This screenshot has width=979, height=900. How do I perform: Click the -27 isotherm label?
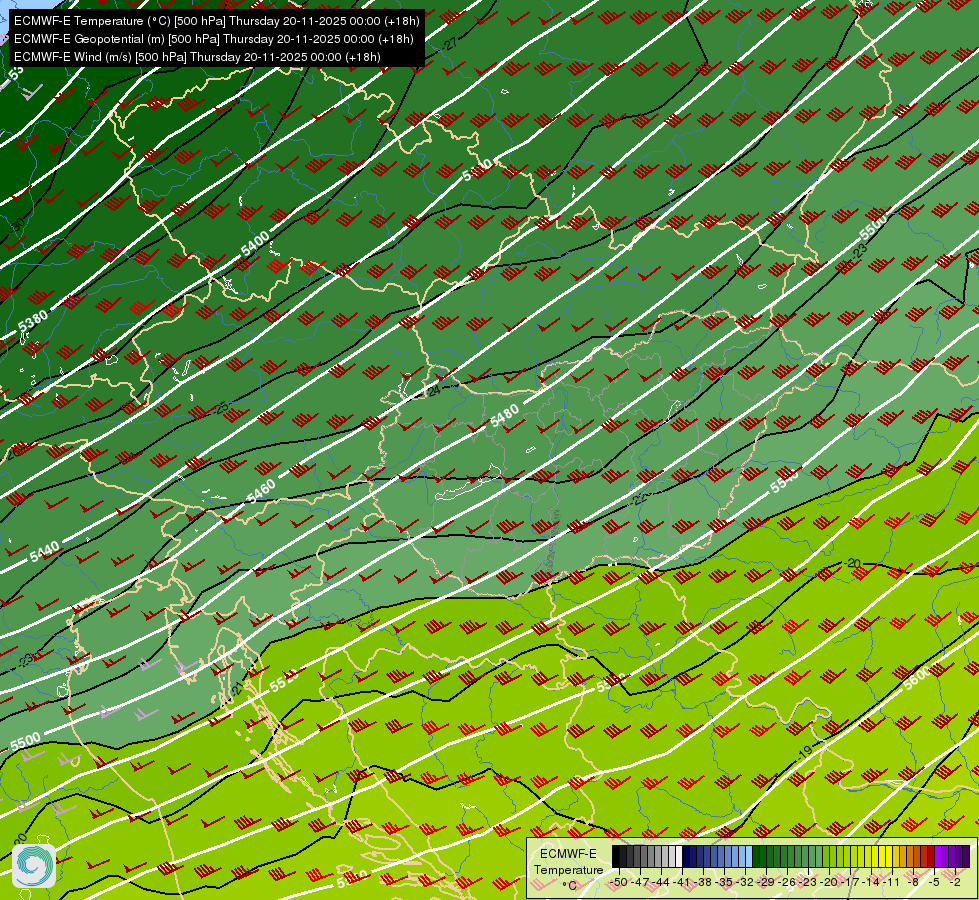tap(450, 44)
